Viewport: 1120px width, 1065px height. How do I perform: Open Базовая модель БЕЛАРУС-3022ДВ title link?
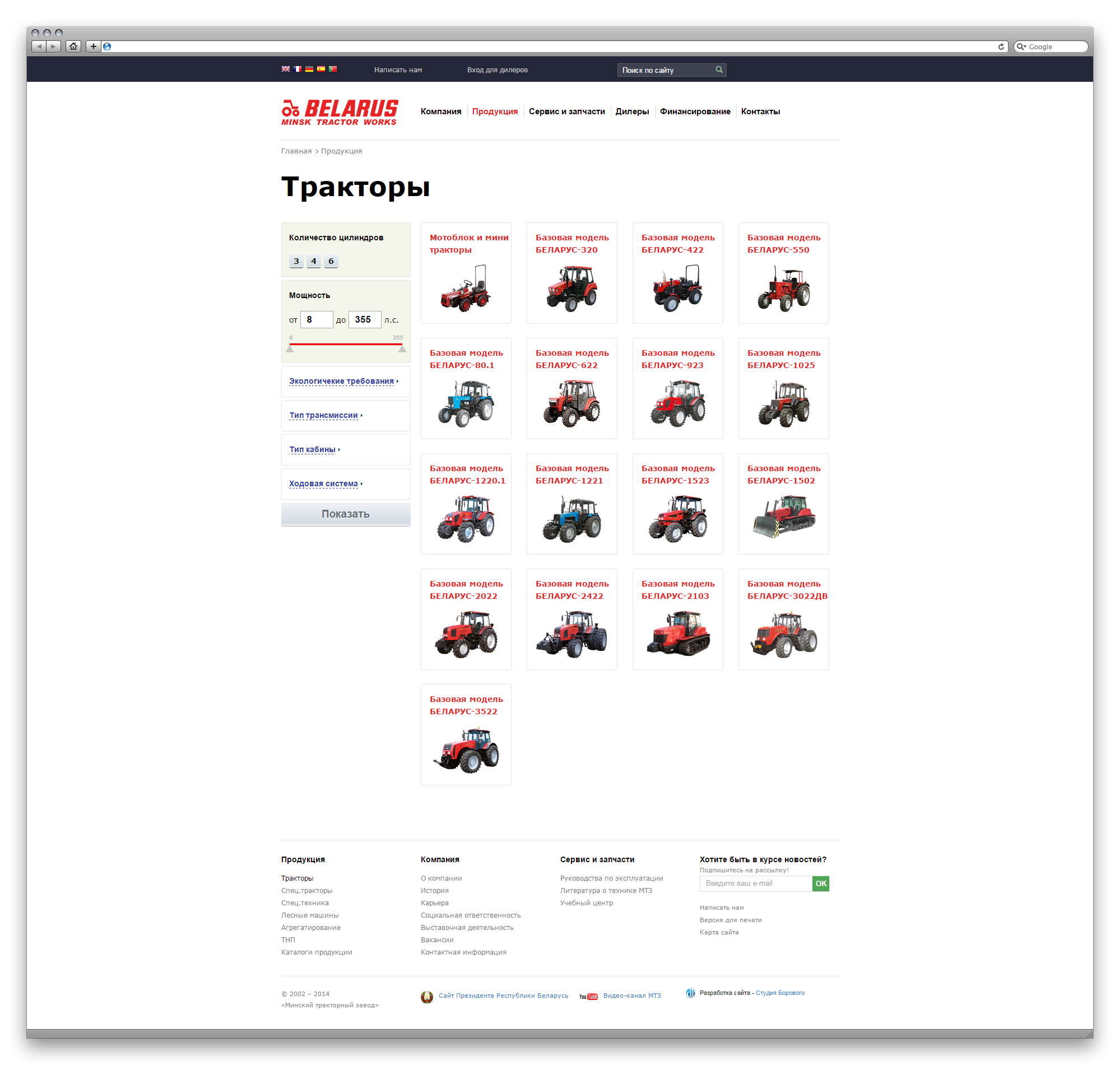click(787, 590)
